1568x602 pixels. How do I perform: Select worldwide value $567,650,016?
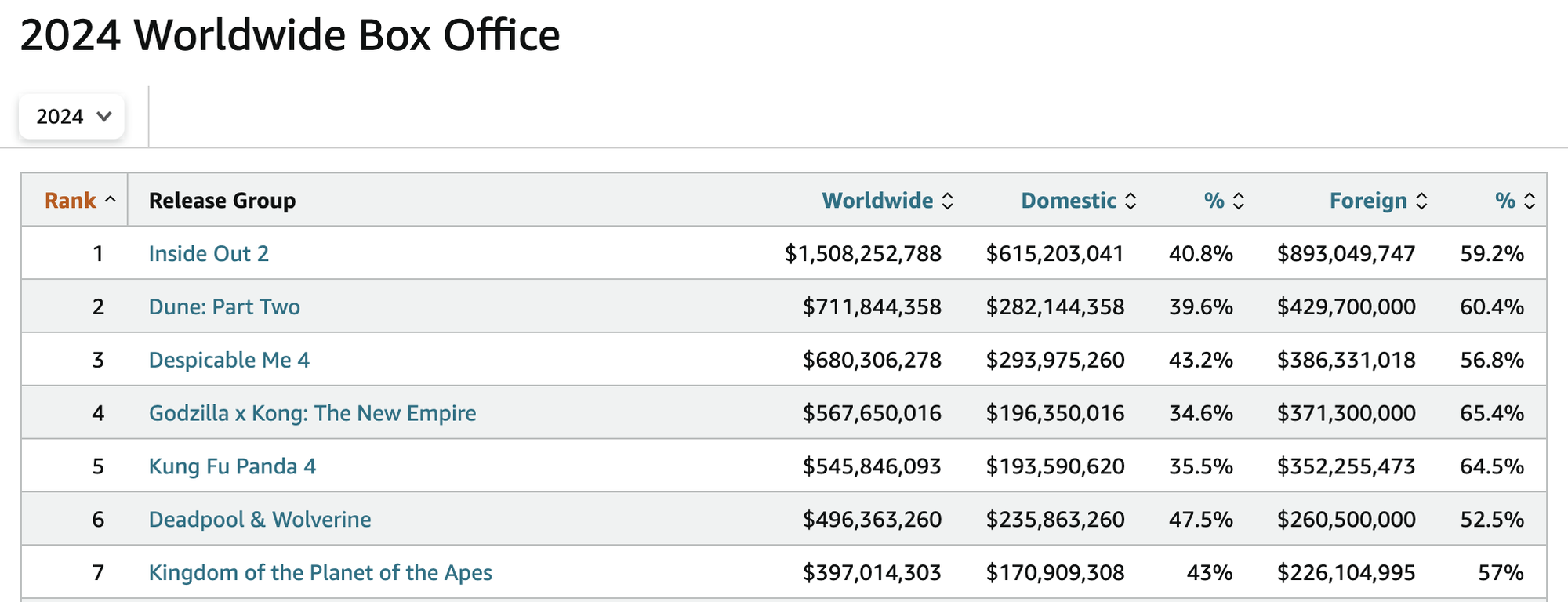click(x=872, y=414)
